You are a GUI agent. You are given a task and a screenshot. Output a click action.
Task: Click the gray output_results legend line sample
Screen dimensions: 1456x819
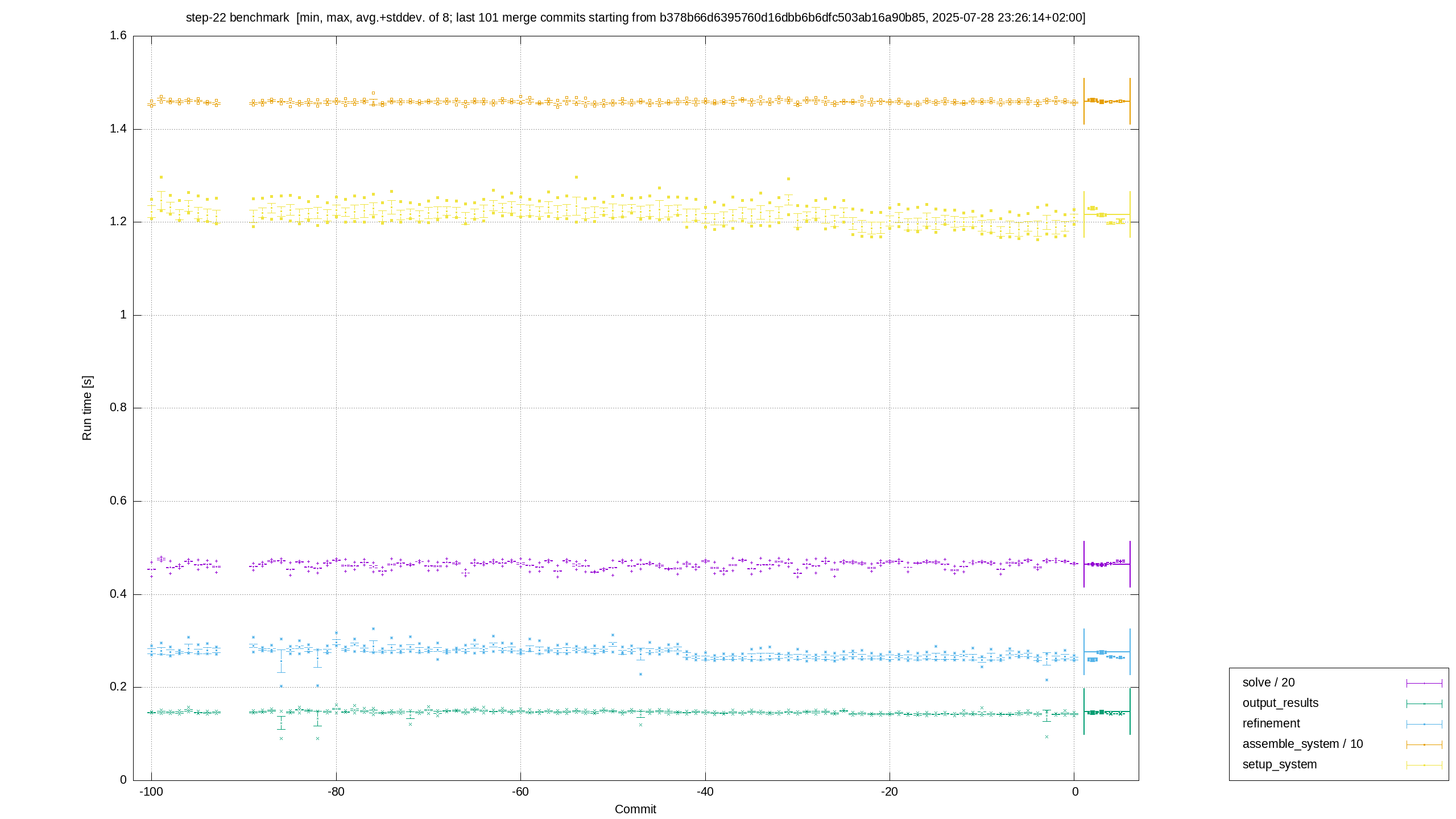(1424, 704)
